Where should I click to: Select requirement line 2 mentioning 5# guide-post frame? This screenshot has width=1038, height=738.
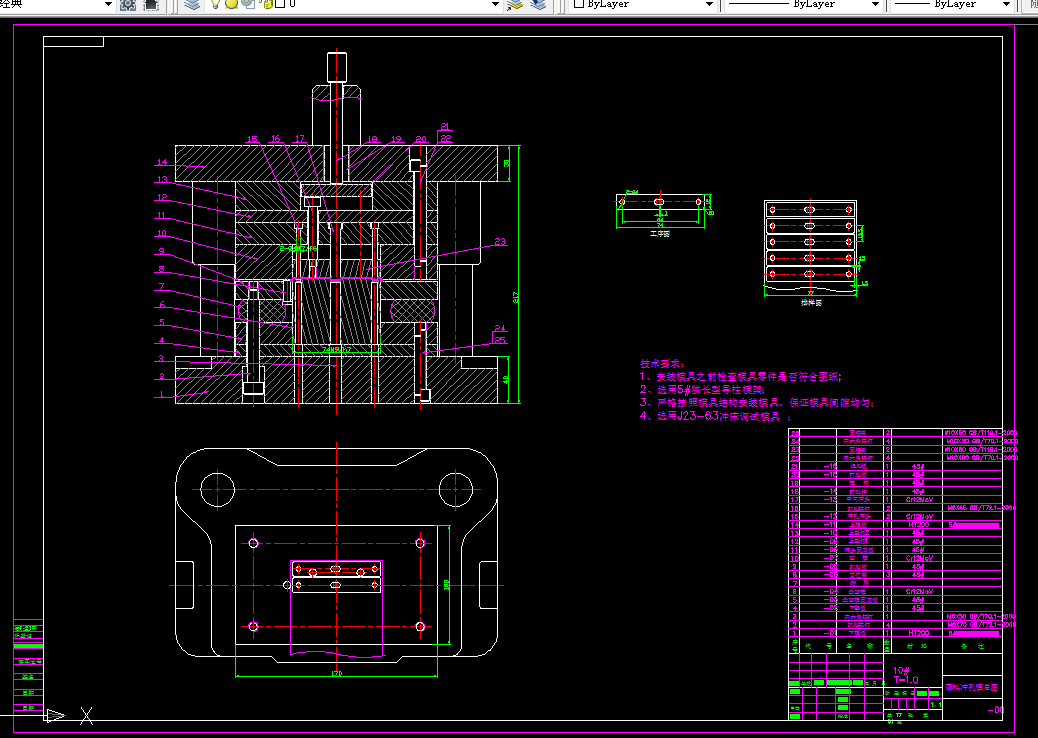[702, 389]
